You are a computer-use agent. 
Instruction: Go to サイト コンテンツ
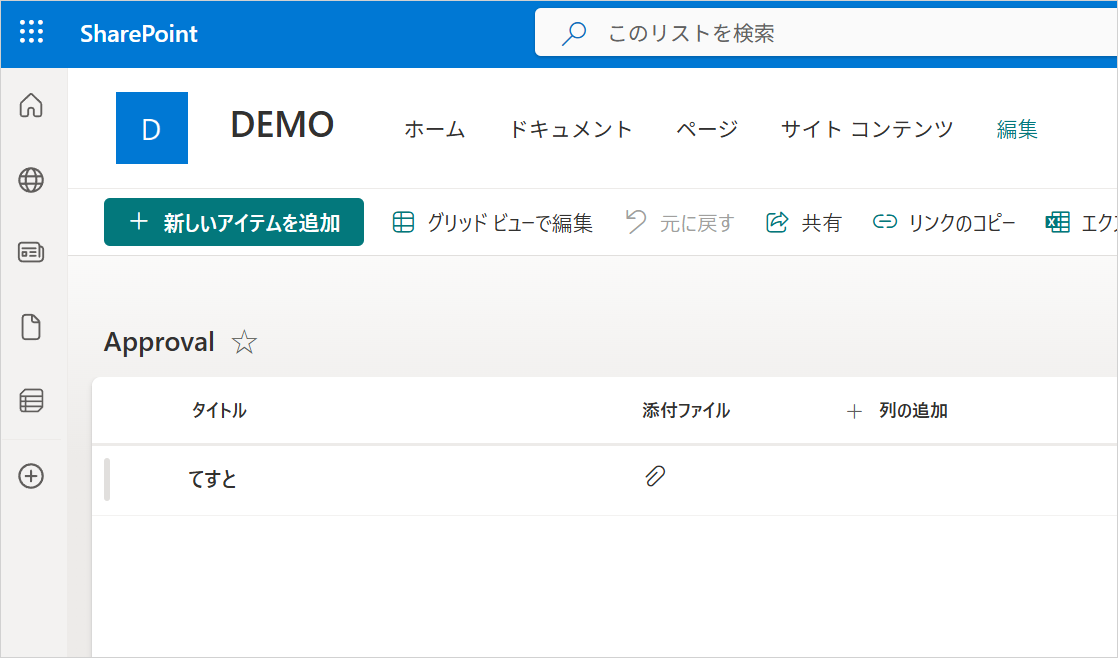tap(866, 129)
